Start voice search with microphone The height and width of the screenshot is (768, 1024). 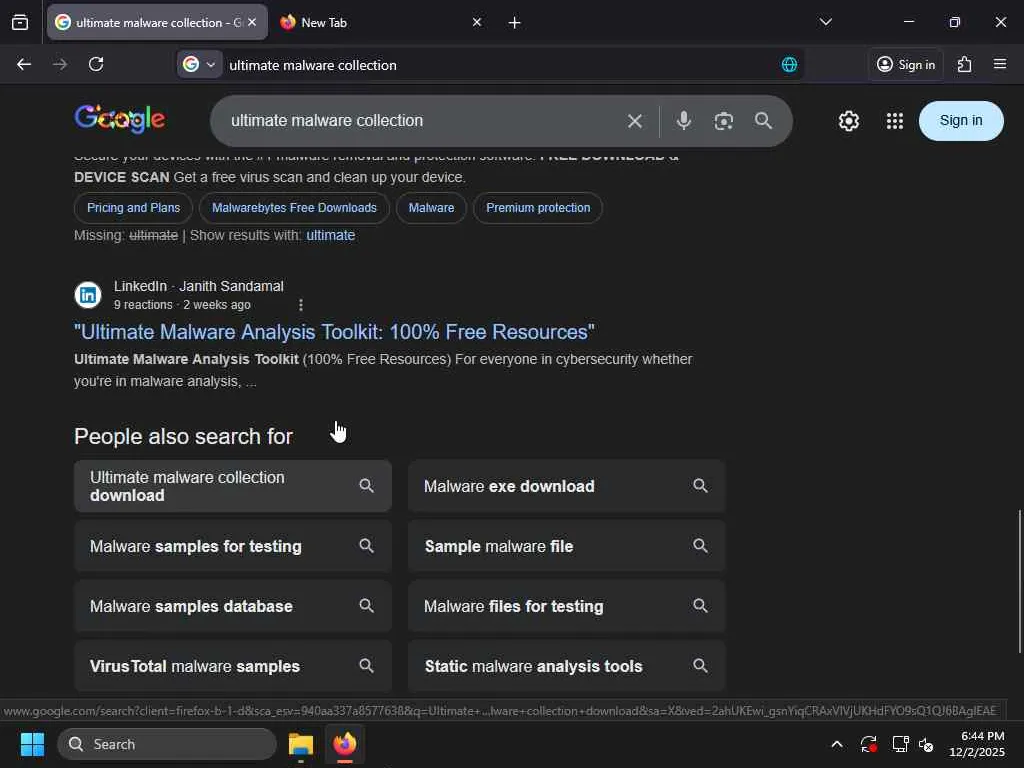pyautogui.click(x=684, y=121)
